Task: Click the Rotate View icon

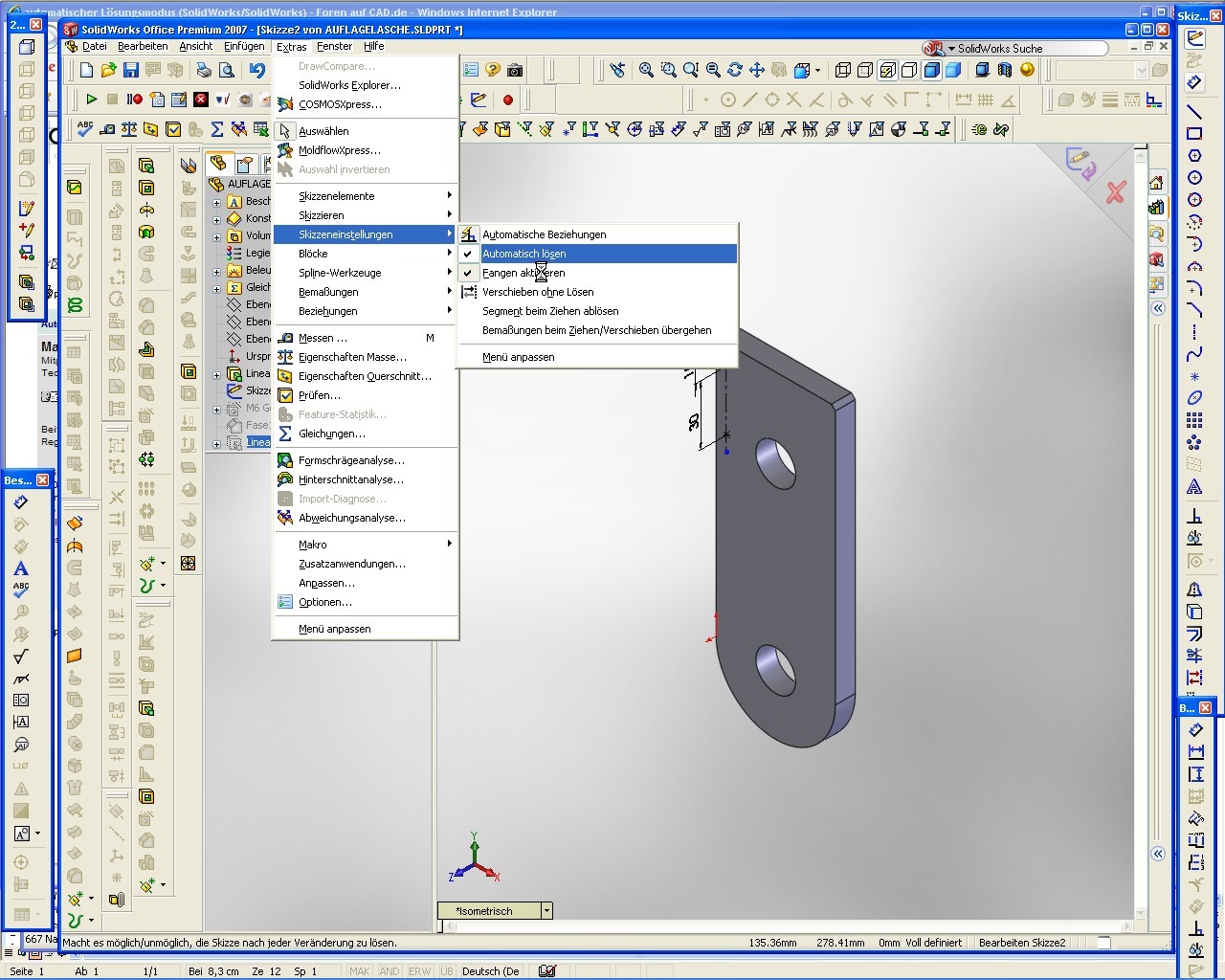Action: 735,70
